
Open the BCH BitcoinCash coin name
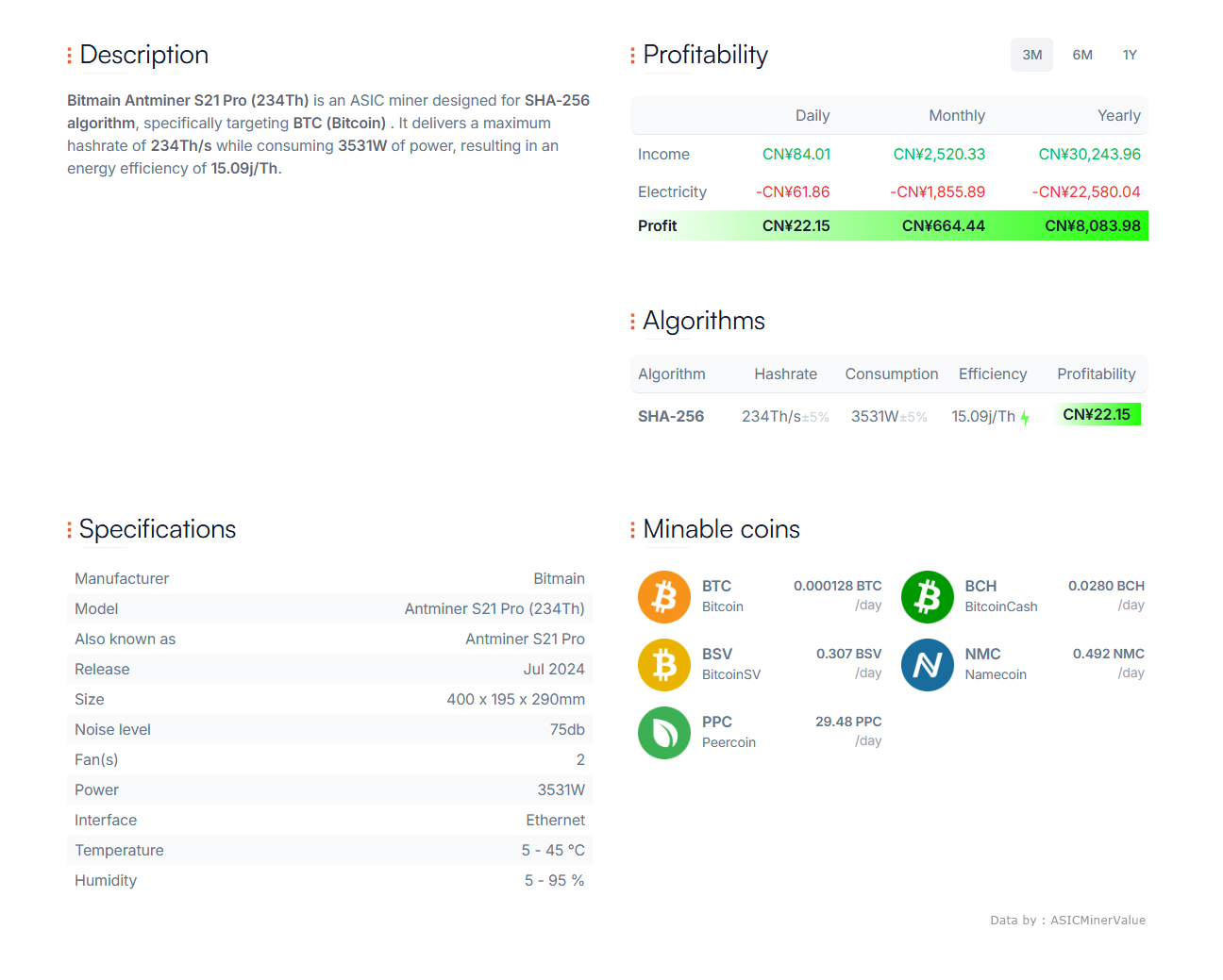click(x=1001, y=596)
